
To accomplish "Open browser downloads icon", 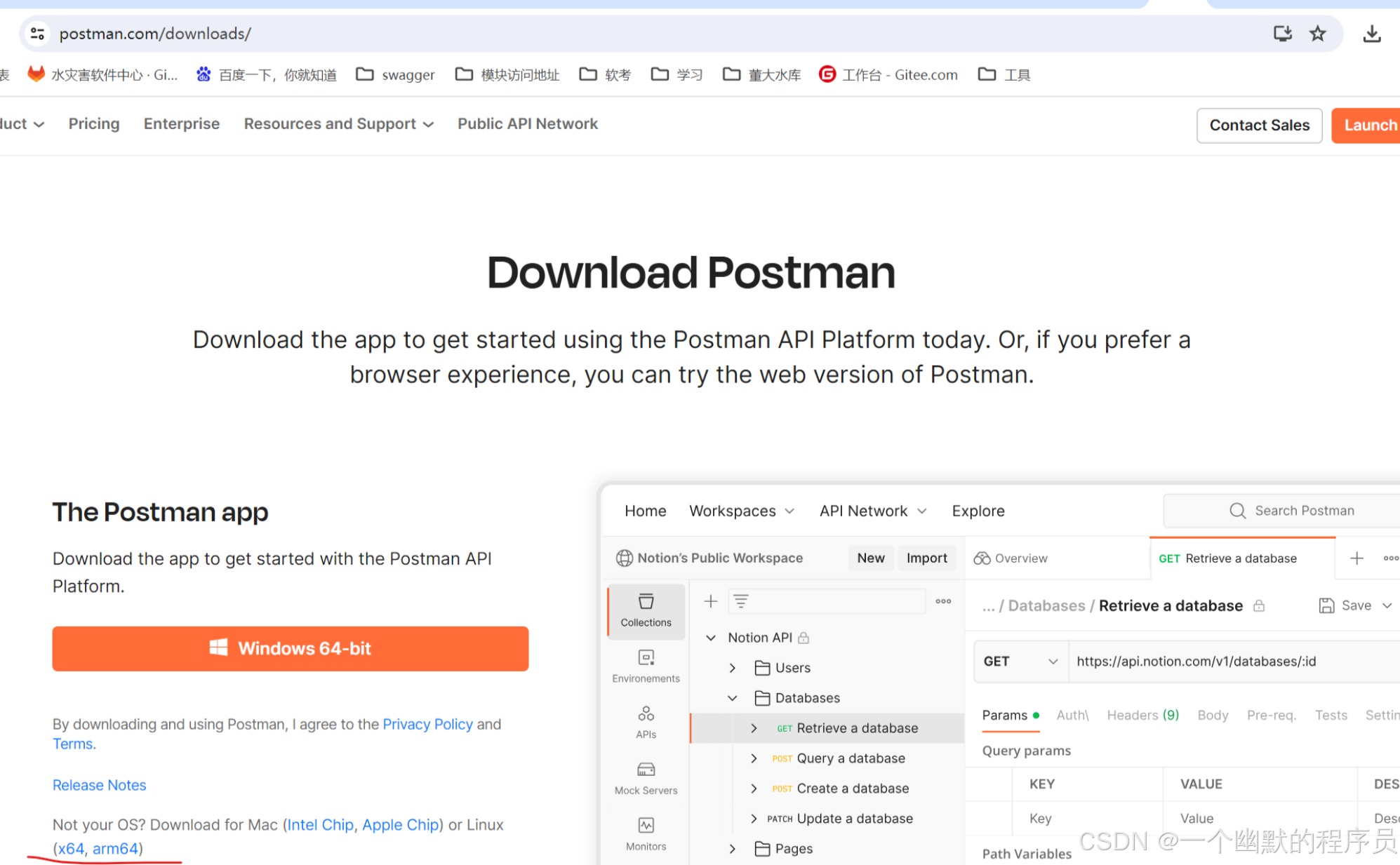I will (x=1371, y=34).
